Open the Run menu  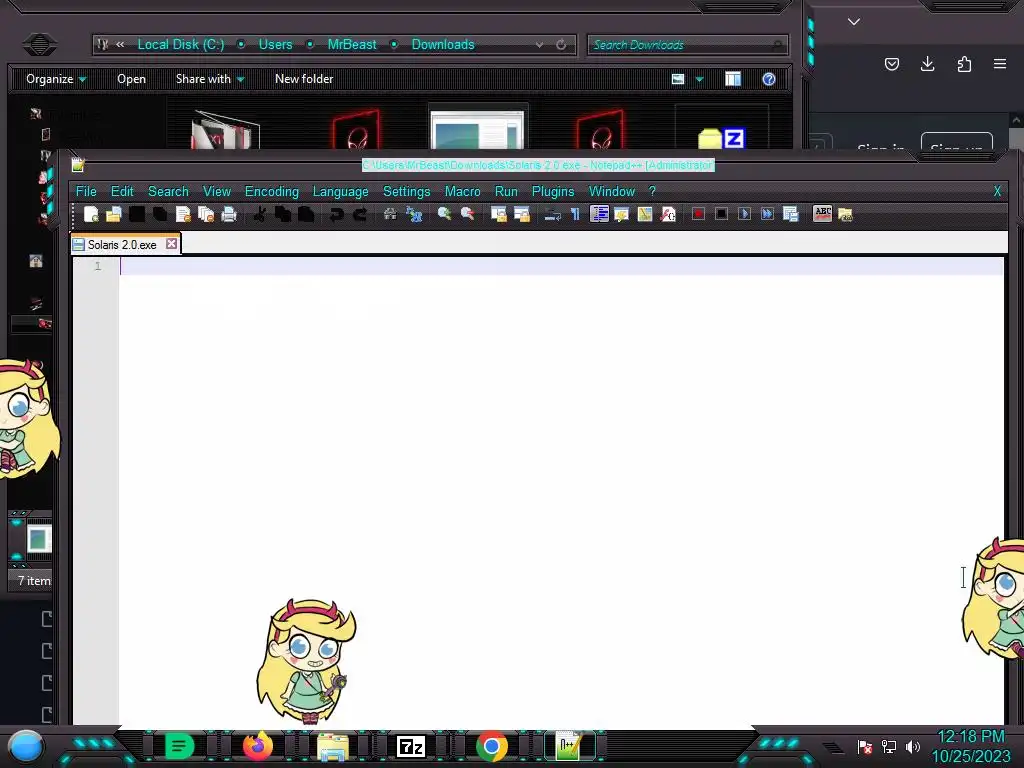(x=506, y=191)
